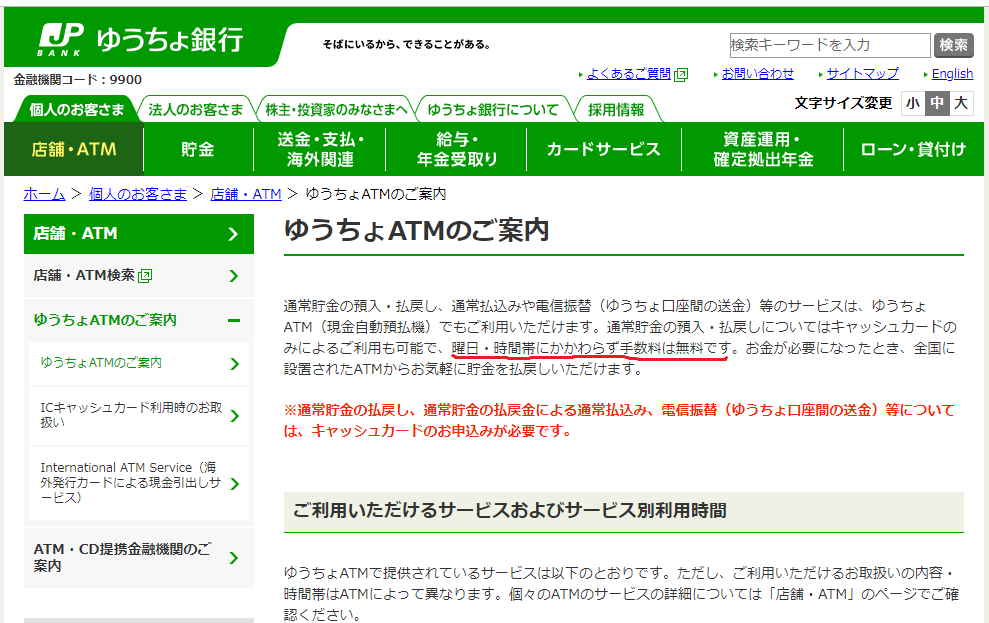Open the カードサービス menu
The width and height of the screenshot is (989, 623).
point(604,149)
